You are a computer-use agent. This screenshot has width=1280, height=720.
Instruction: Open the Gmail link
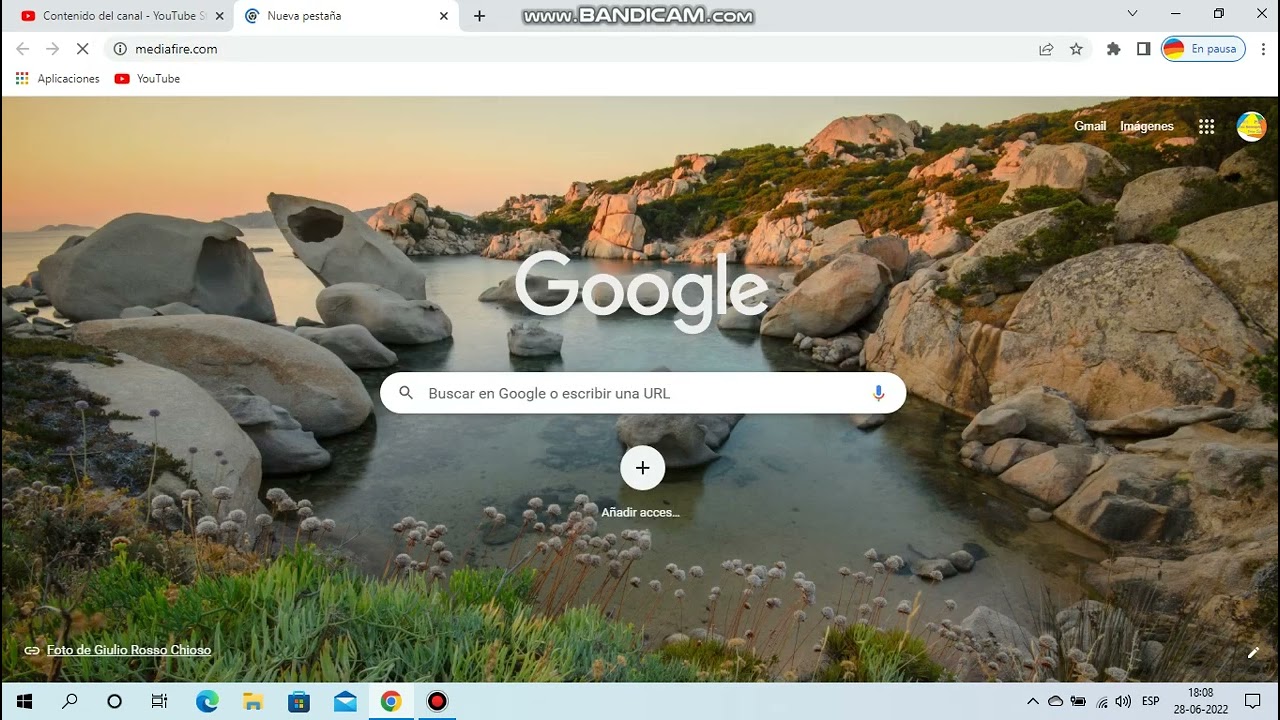1090,126
